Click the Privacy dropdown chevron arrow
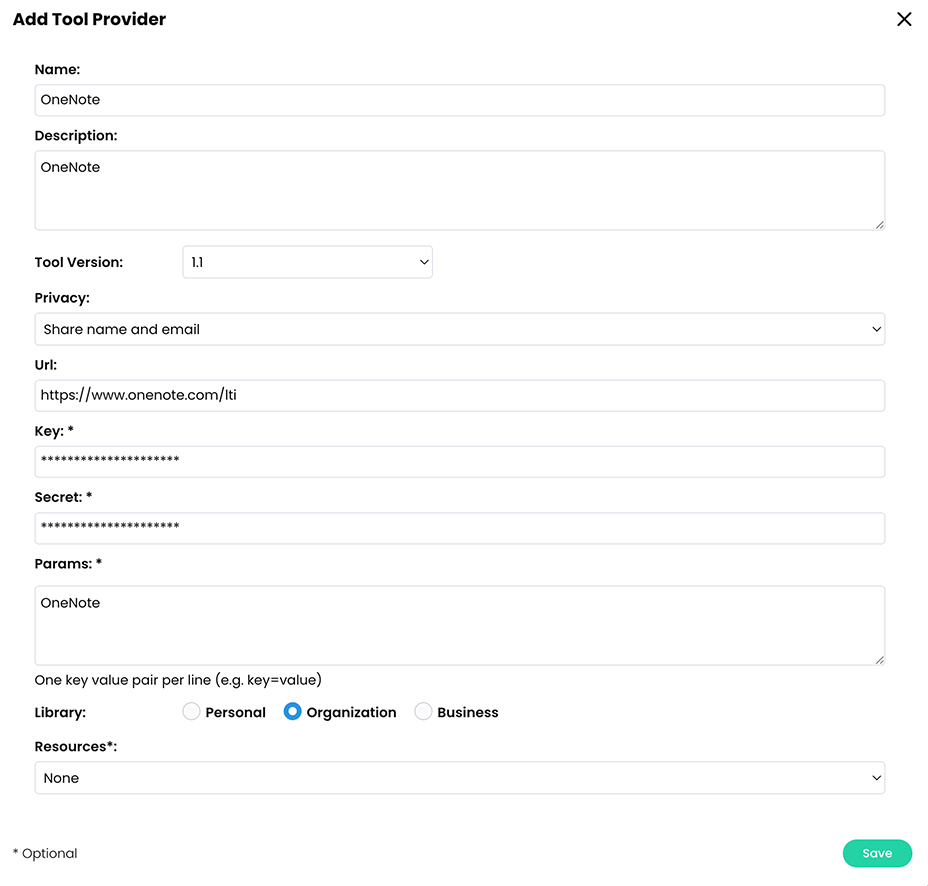This screenshot has width=928, height=886. pos(877,329)
